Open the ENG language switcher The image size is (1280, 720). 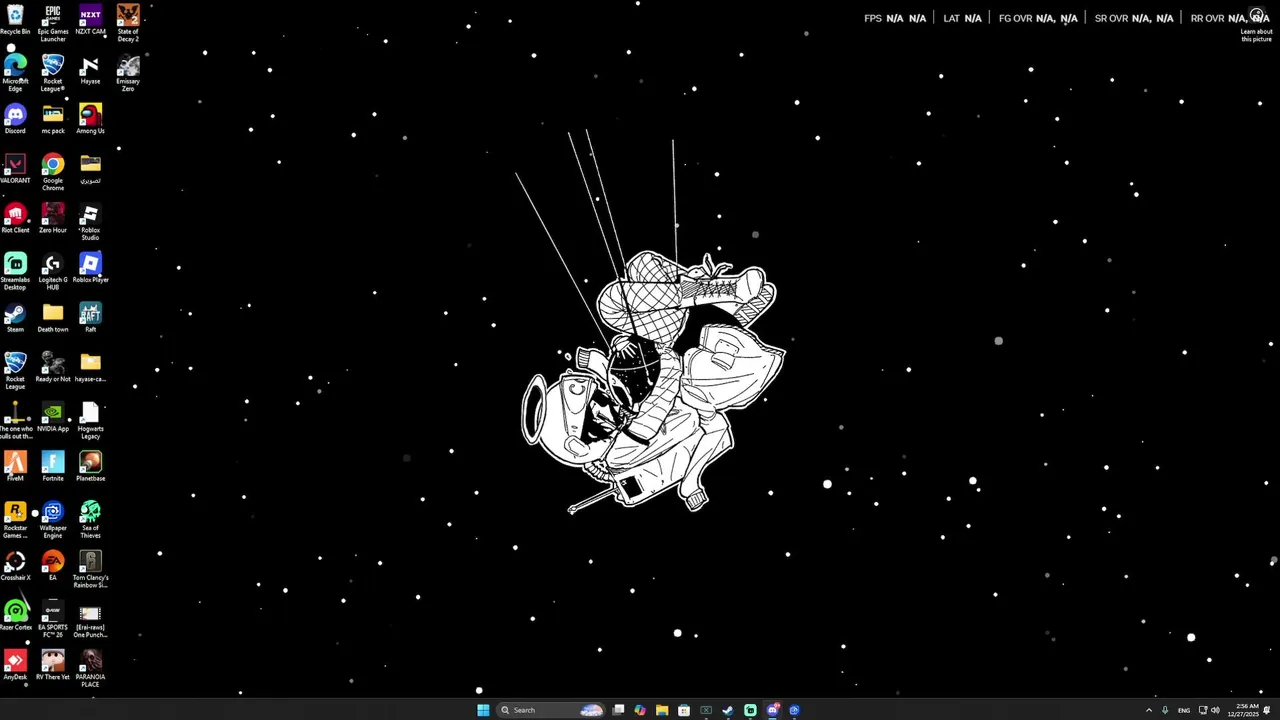[1184, 710]
